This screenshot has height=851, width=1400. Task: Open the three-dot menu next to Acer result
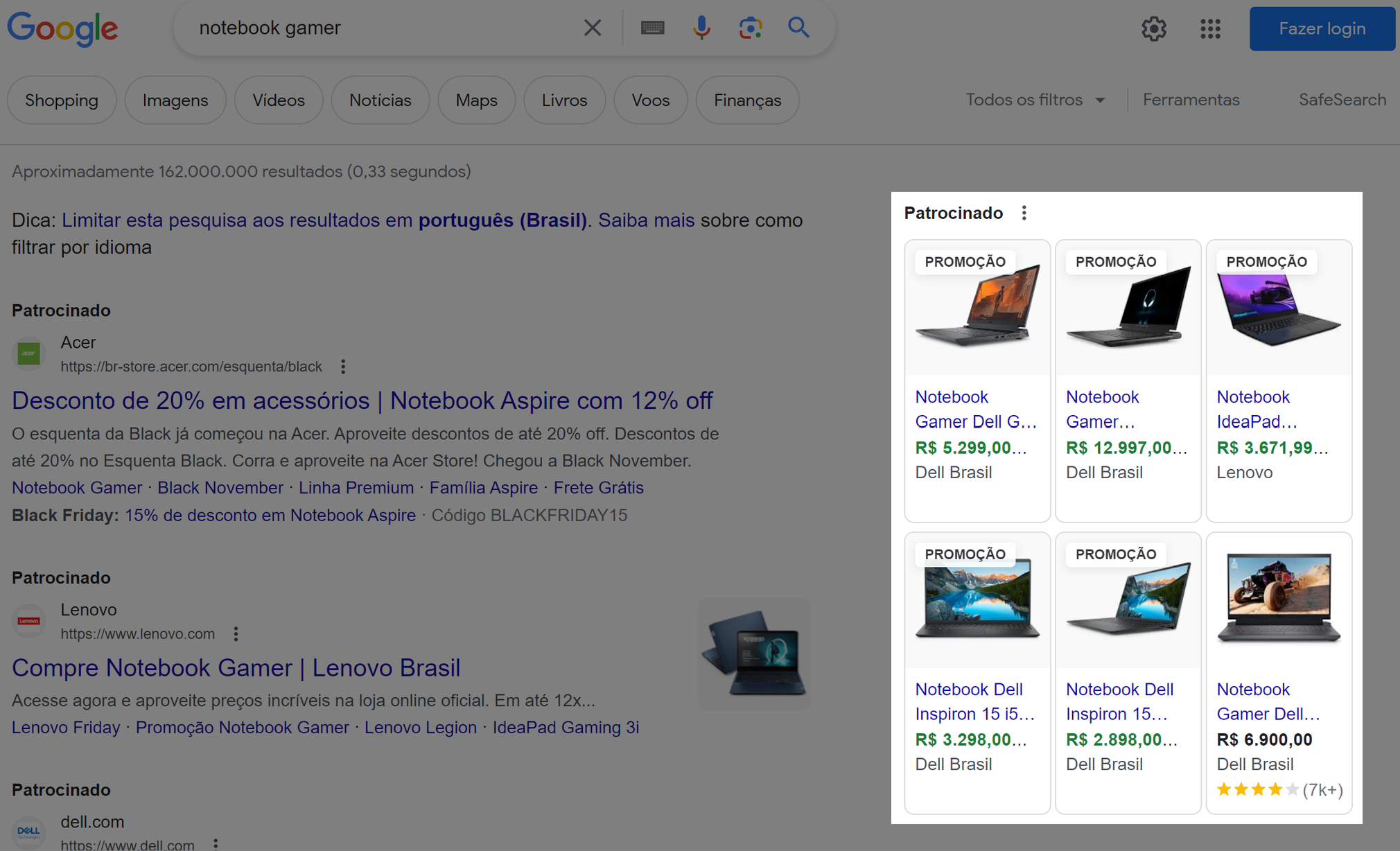click(343, 366)
